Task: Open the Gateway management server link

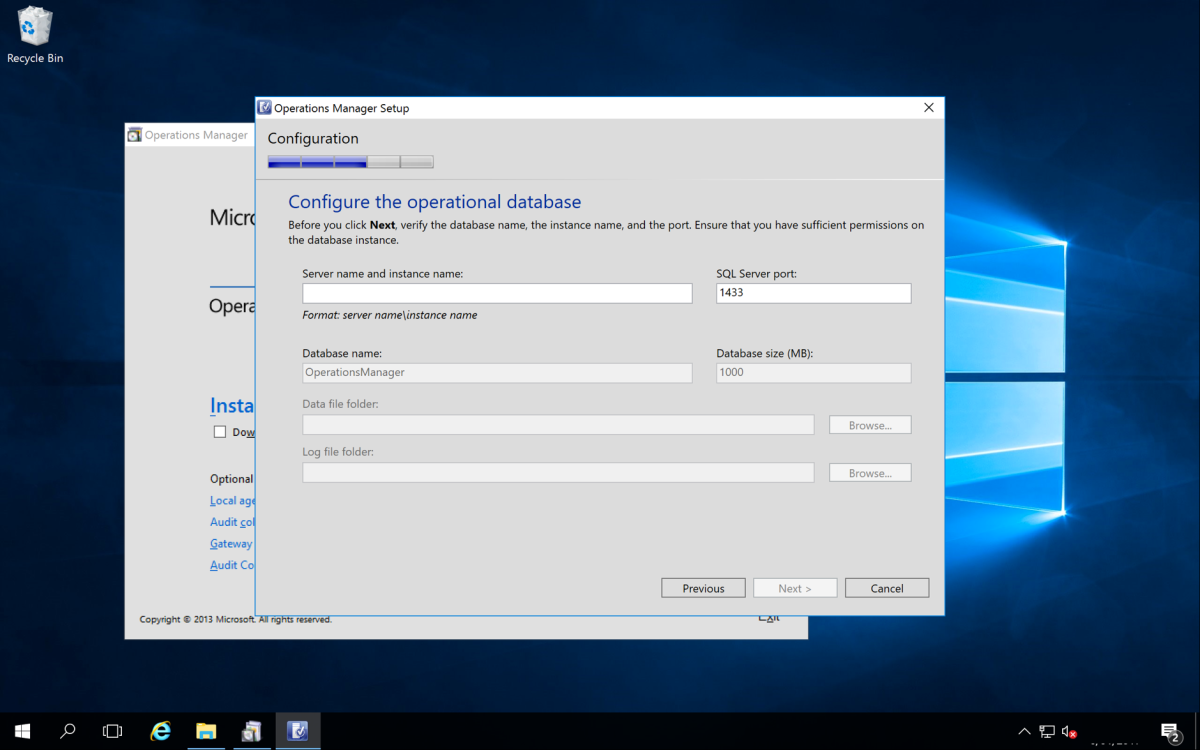Action: [231, 543]
